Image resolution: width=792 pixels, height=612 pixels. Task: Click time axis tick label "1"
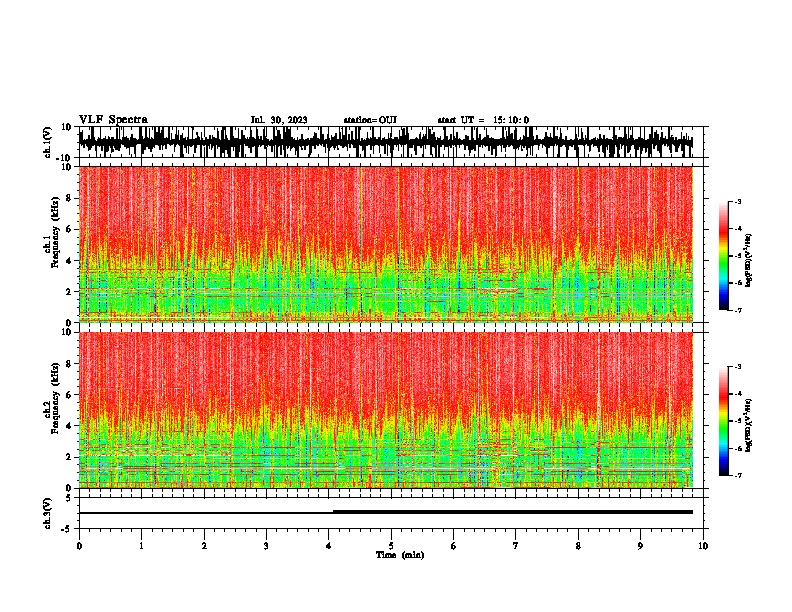click(x=141, y=546)
